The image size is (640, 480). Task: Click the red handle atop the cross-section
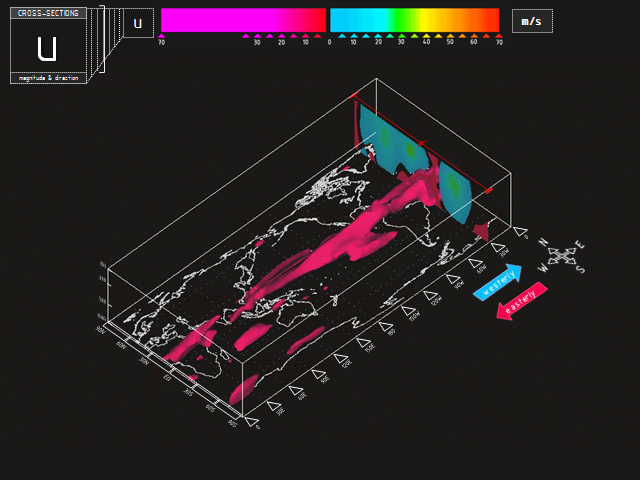354,96
